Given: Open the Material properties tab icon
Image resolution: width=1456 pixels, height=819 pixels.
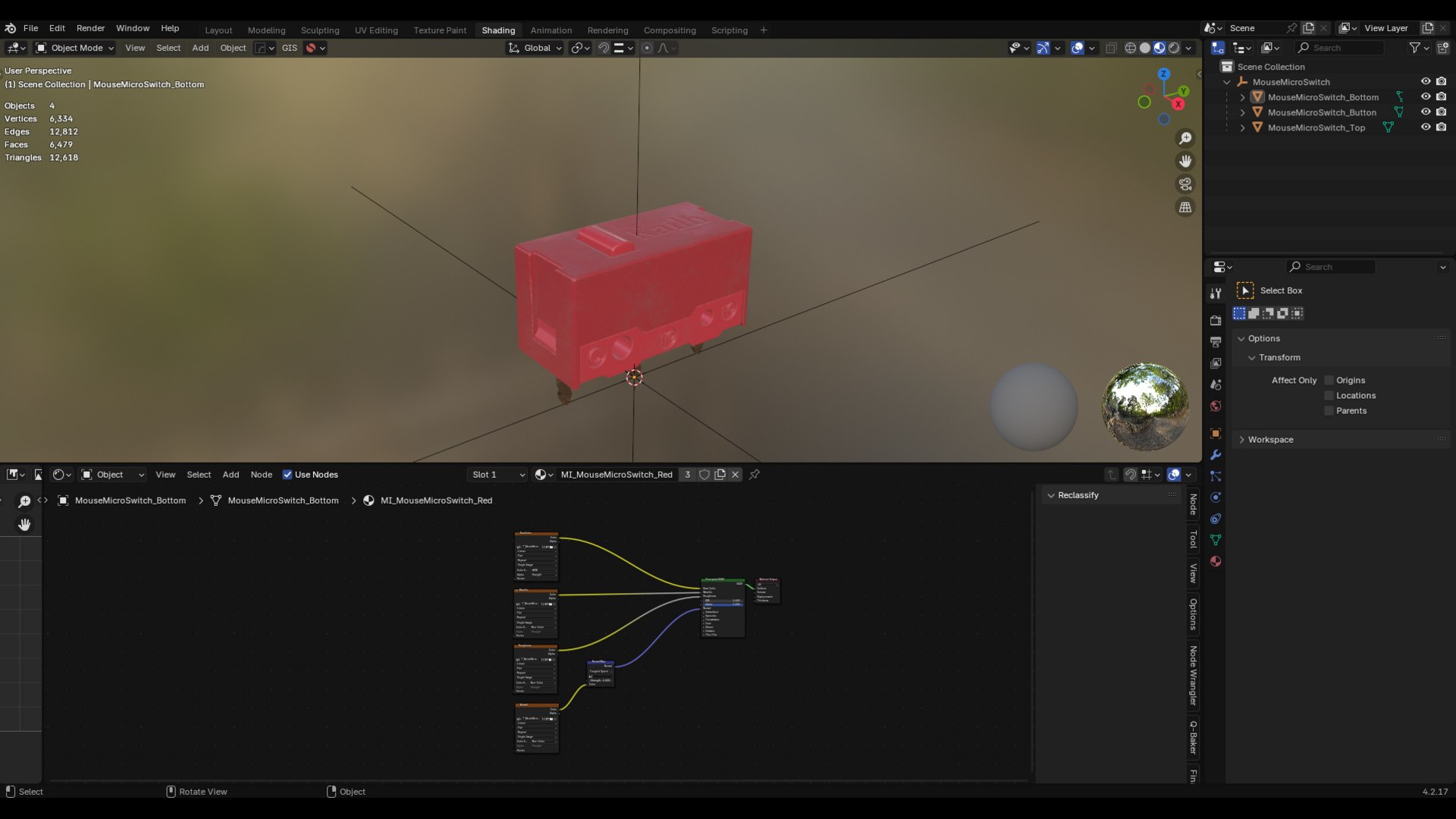Looking at the screenshot, I should pyautogui.click(x=1216, y=561).
